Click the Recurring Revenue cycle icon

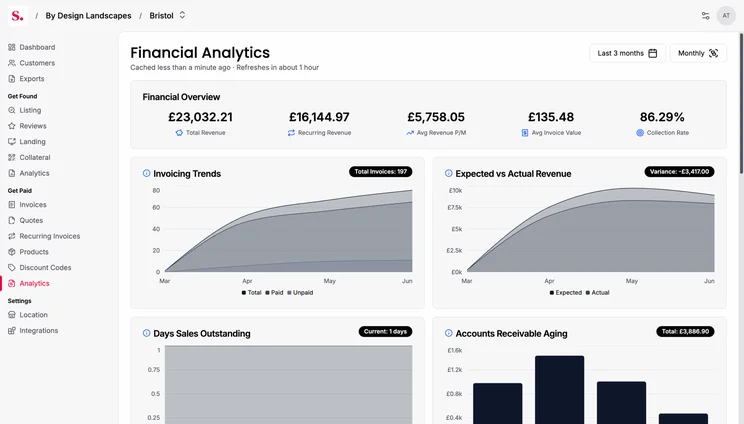pos(291,133)
